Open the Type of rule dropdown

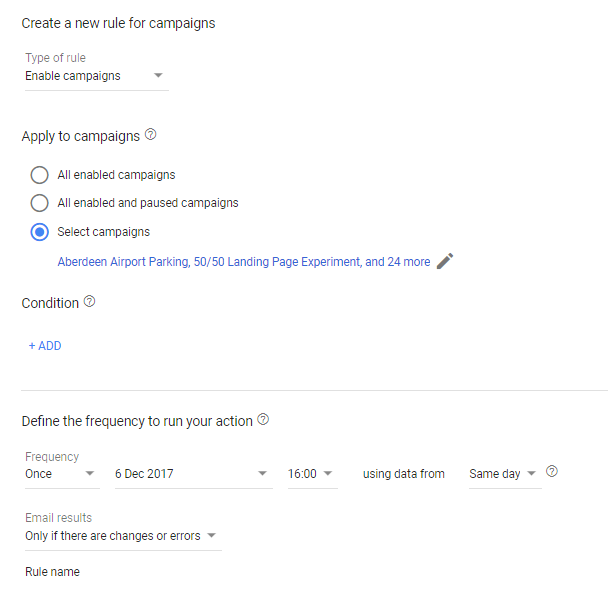[97, 76]
